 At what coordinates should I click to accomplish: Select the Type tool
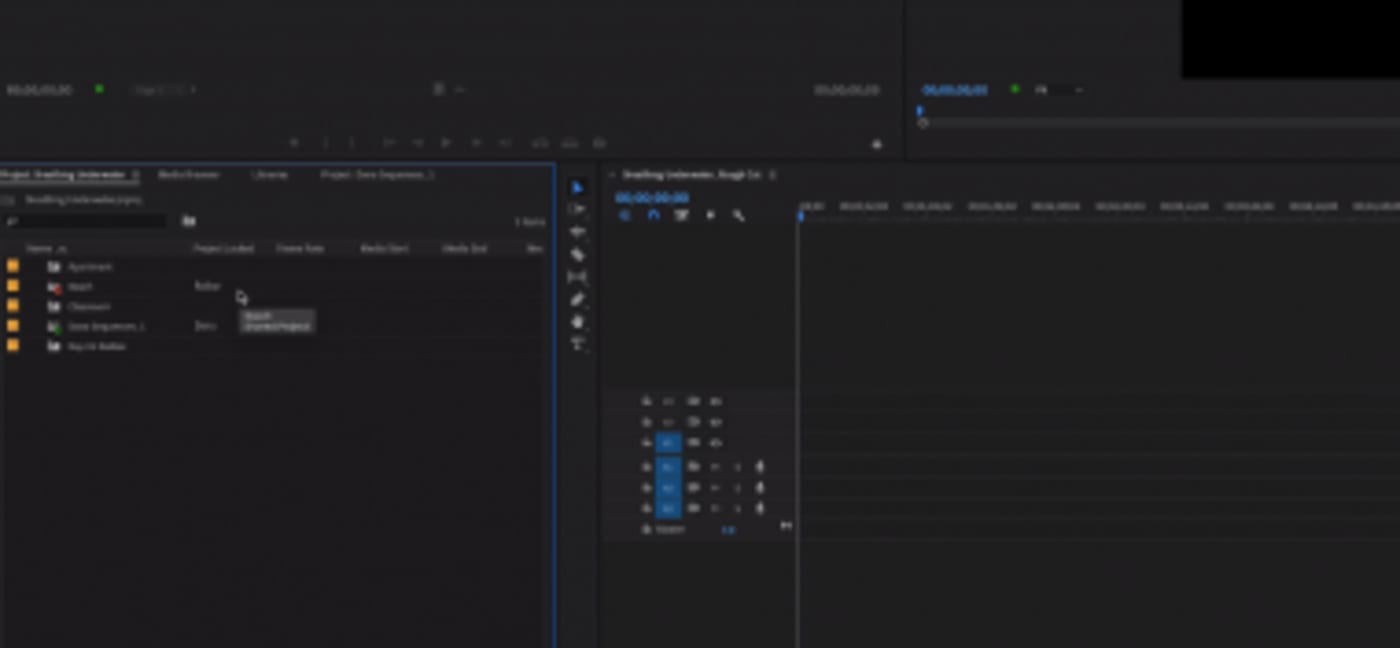(x=577, y=344)
